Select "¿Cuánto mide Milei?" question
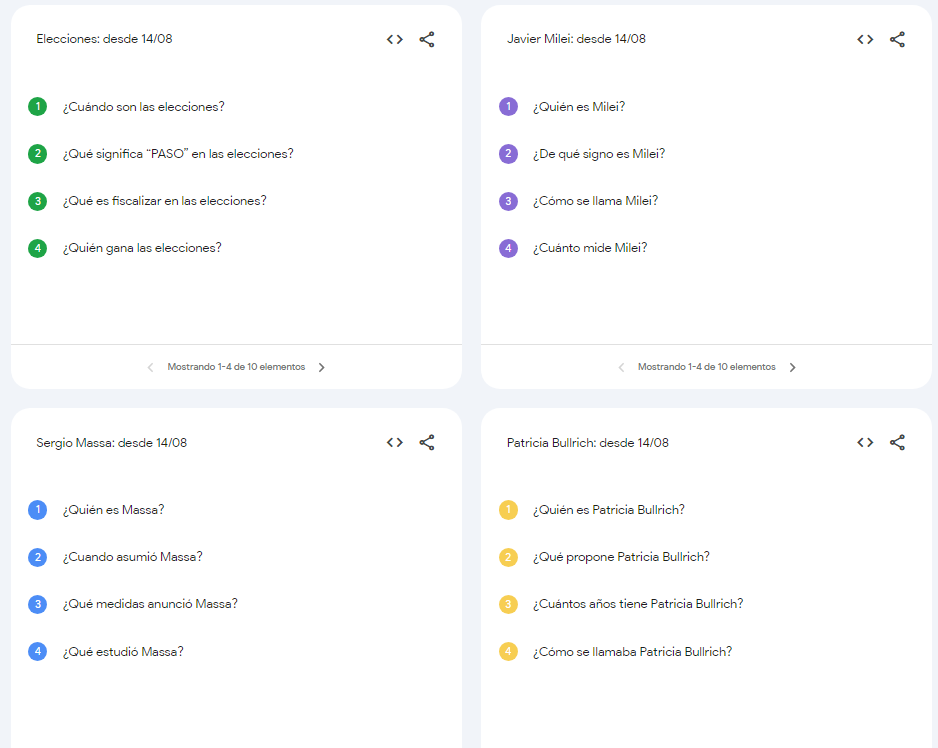The height and width of the screenshot is (748, 938). coord(589,248)
